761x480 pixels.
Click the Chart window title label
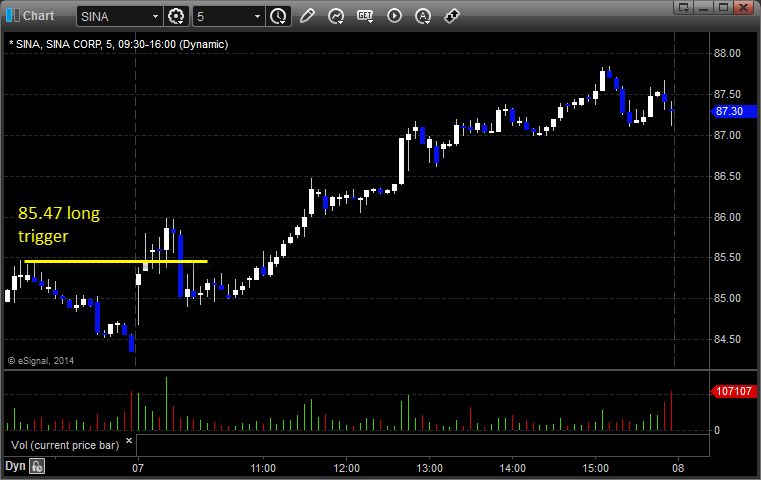38,16
